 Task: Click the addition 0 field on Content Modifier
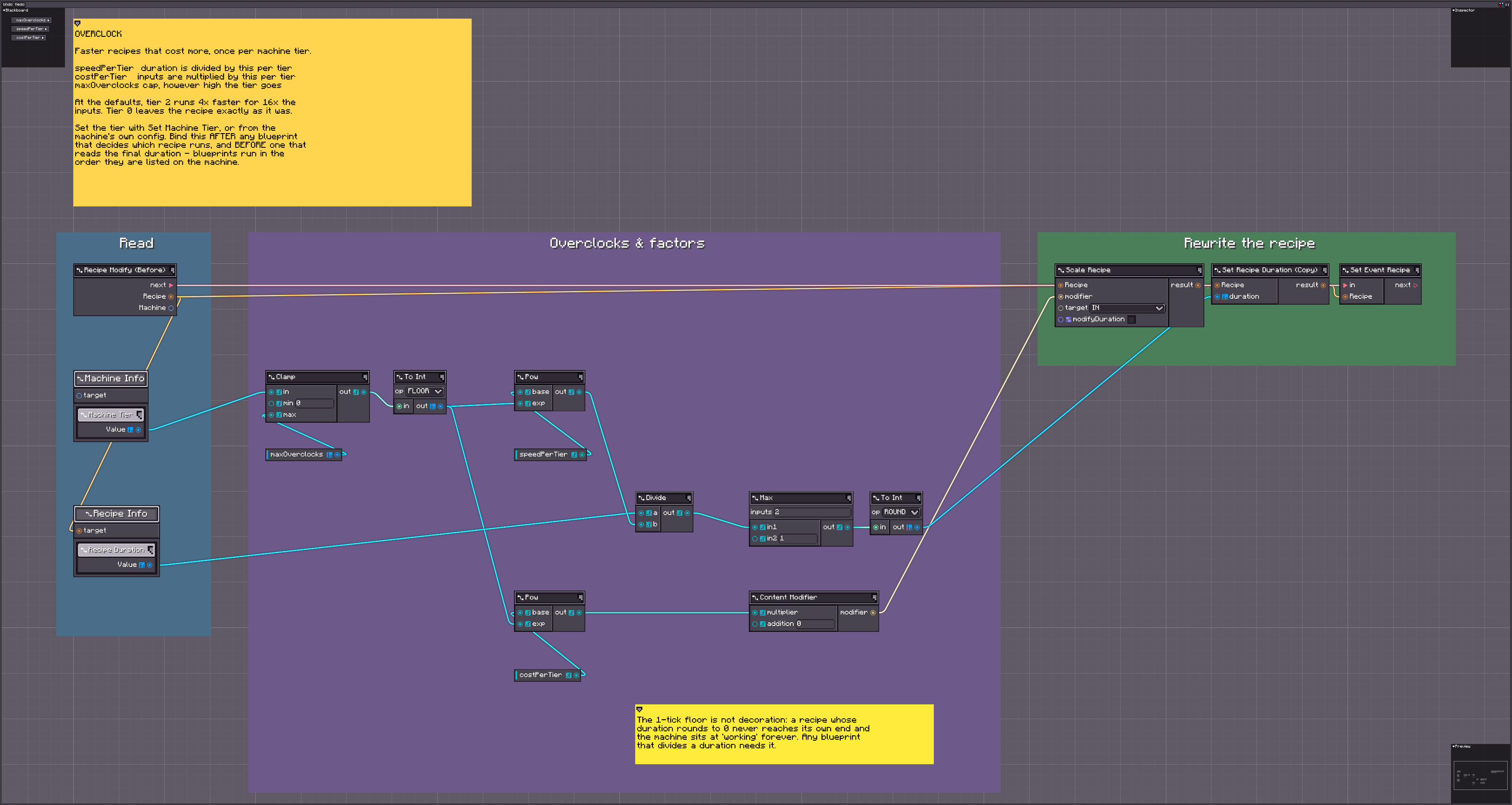(815, 624)
